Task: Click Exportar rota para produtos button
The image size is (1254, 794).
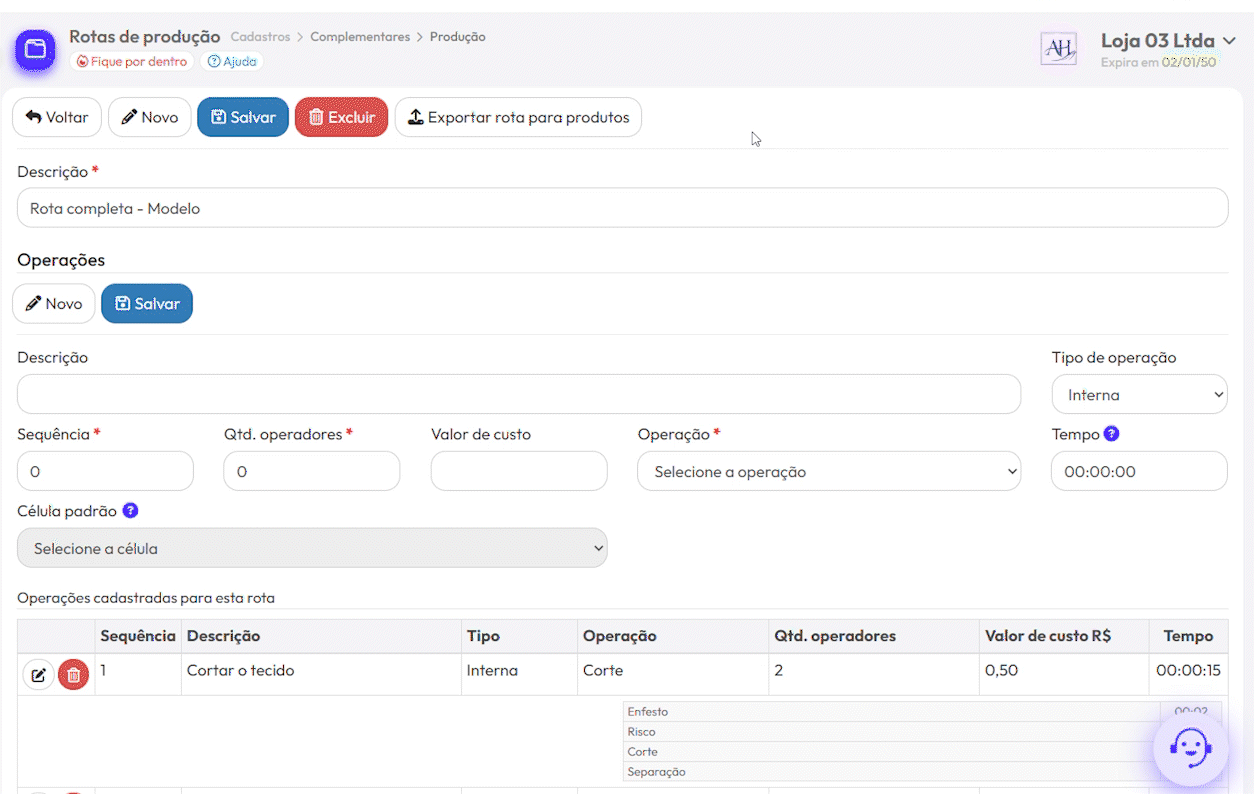Action: (518, 117)
